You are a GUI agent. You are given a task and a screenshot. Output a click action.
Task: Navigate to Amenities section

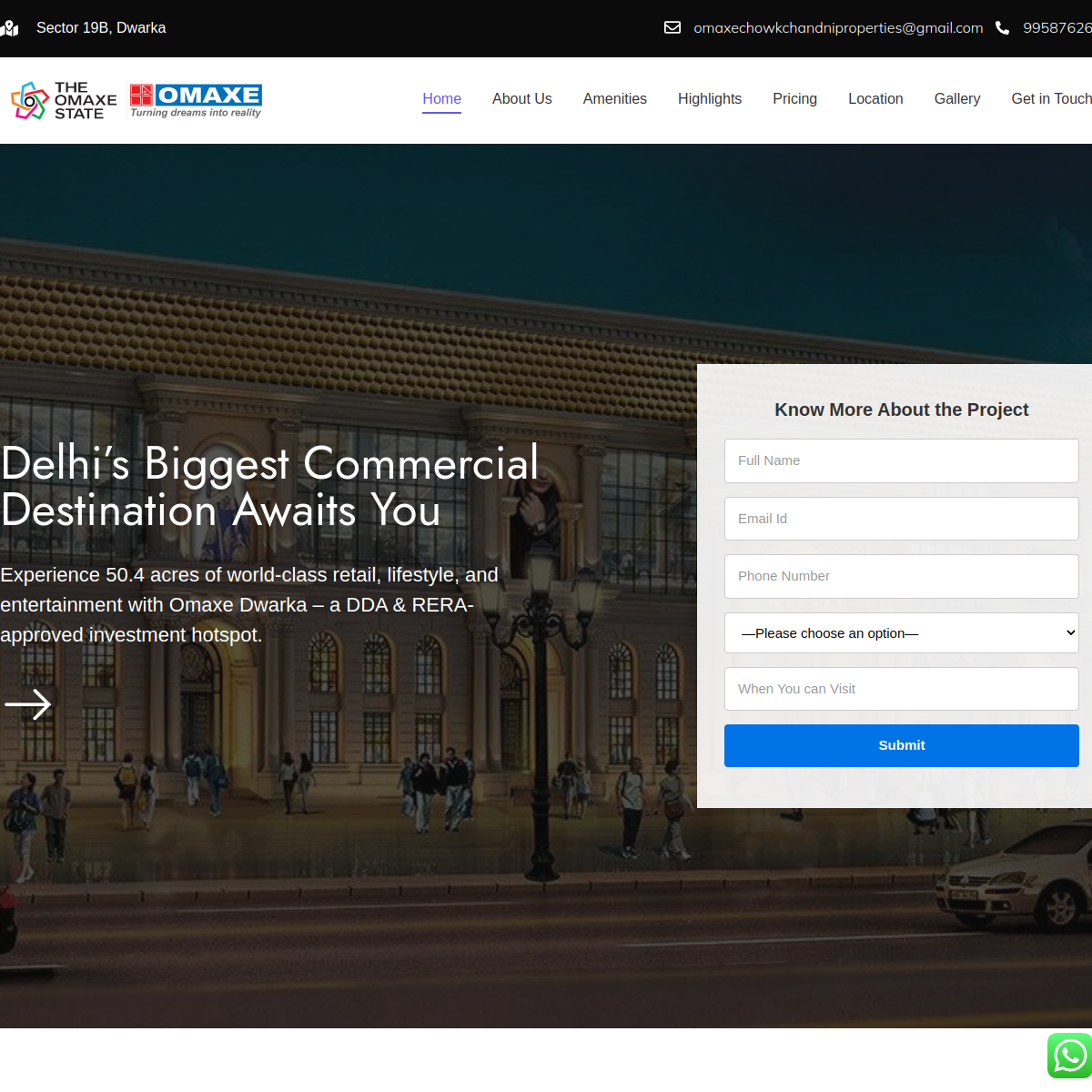614,99
